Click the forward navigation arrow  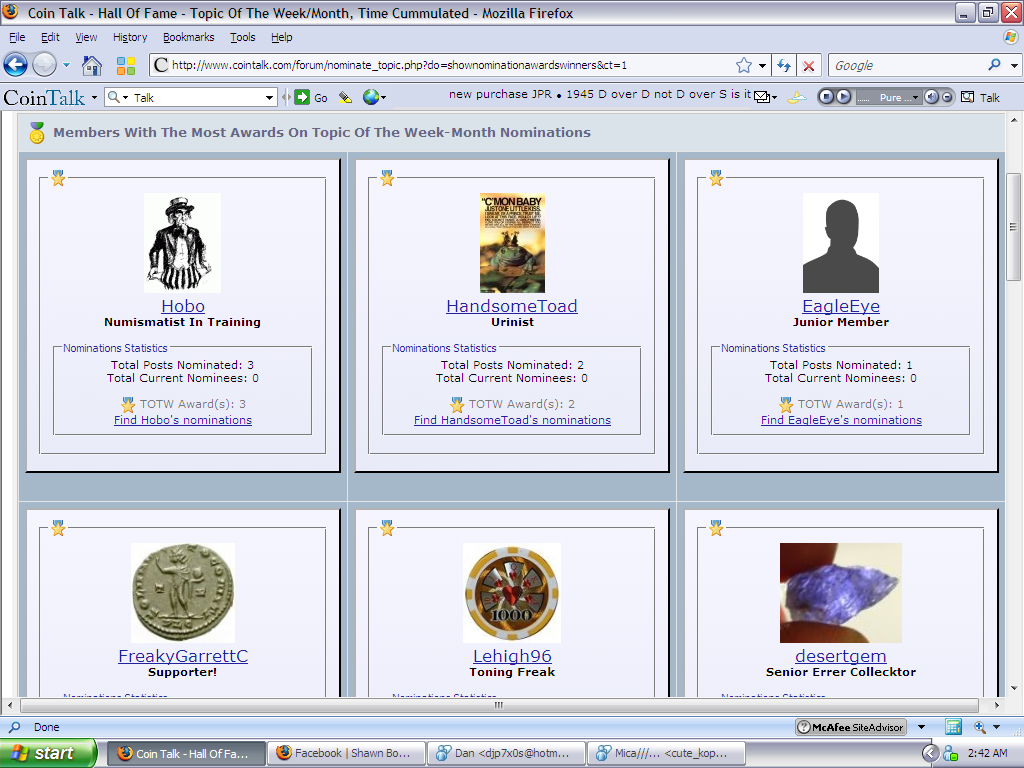tap(45, 65)
